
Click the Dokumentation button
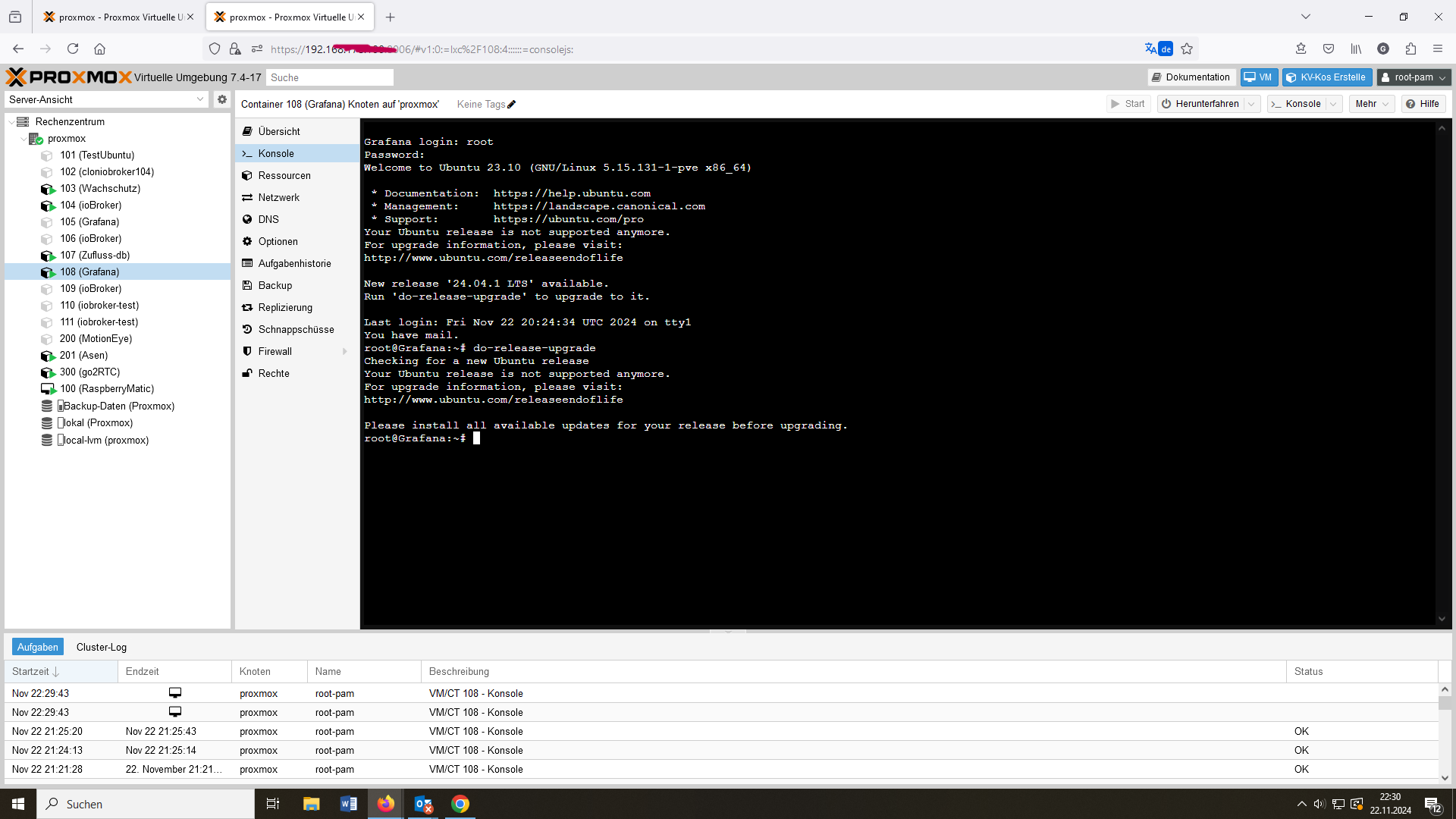1190,77
